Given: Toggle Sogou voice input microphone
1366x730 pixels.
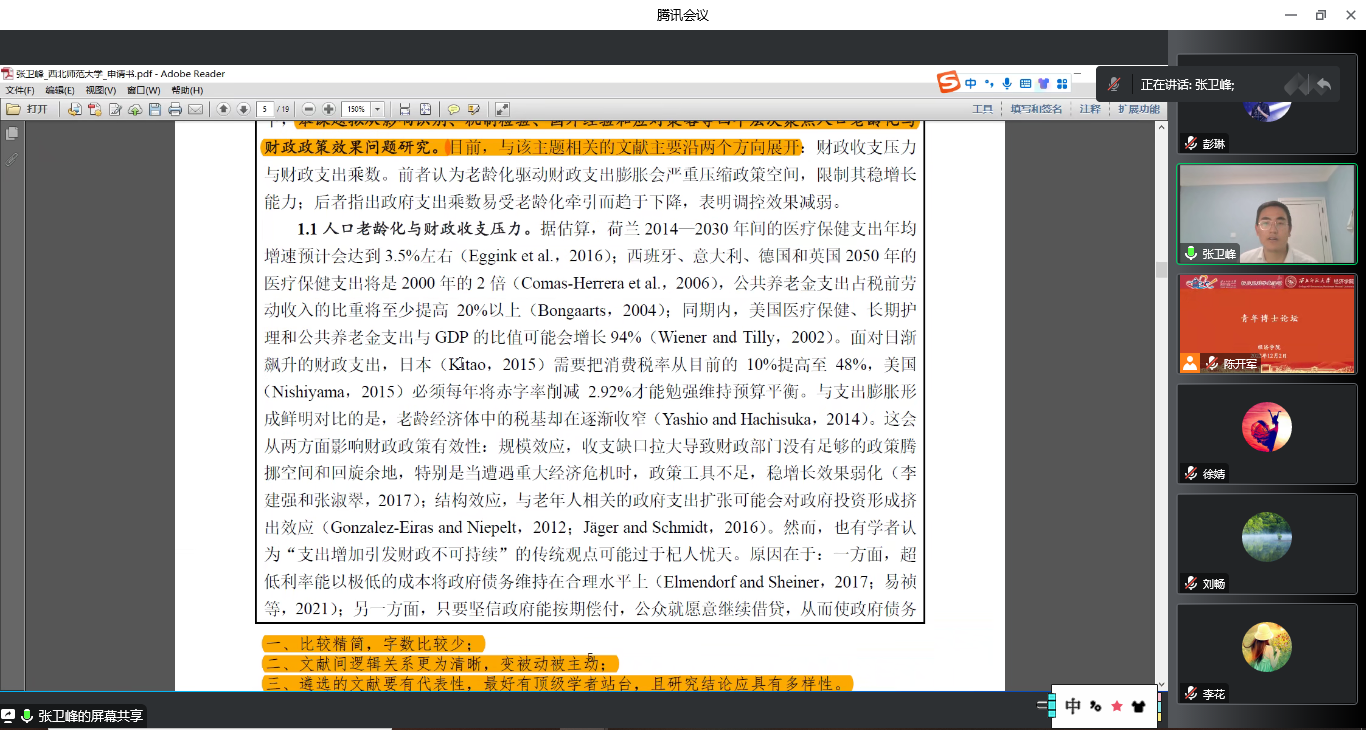Looking at the screenshot, I should (1007, 83).
